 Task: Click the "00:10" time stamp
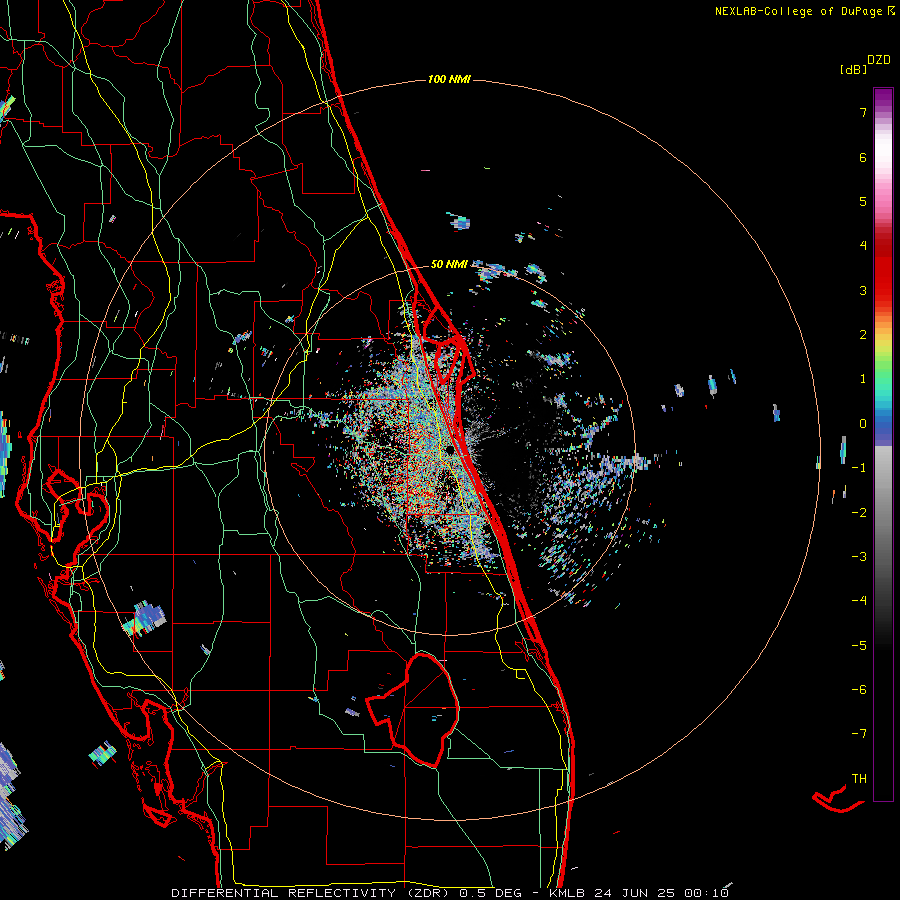[707, 893]
